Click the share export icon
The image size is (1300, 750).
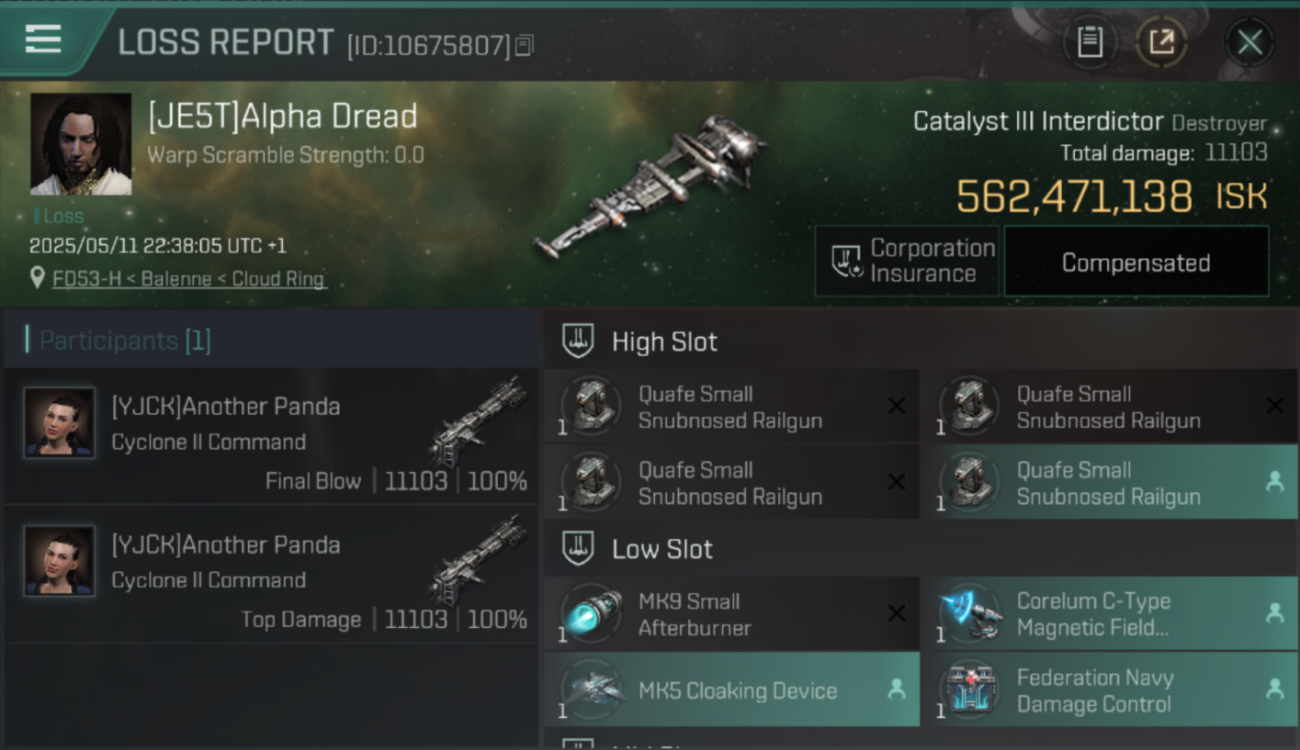[x=1161, y=42]
